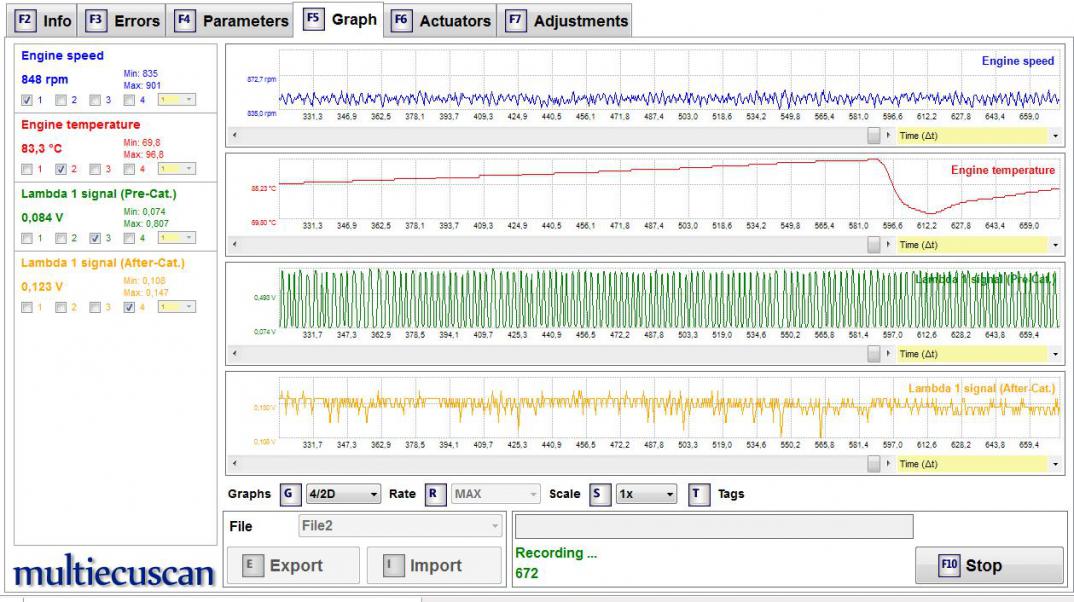Click the F6 key icon on Actuators tab
This screenshot has height=602, width=1074.
401,21
